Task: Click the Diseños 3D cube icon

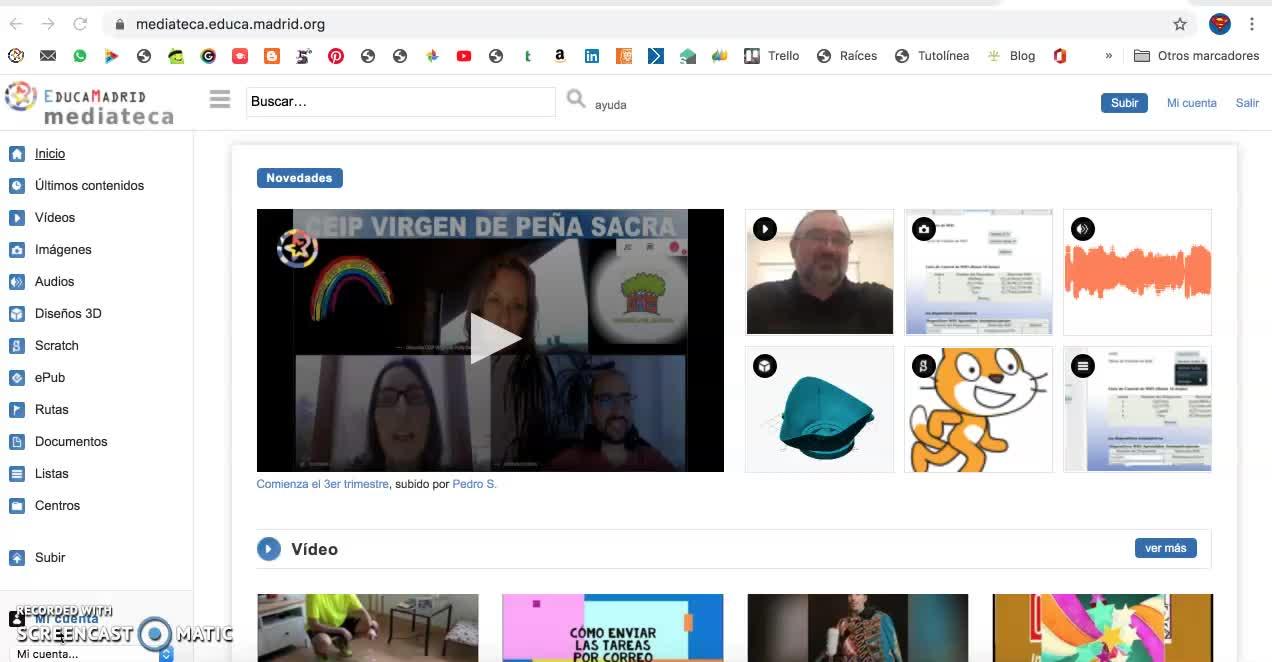Action: [16, 314]
